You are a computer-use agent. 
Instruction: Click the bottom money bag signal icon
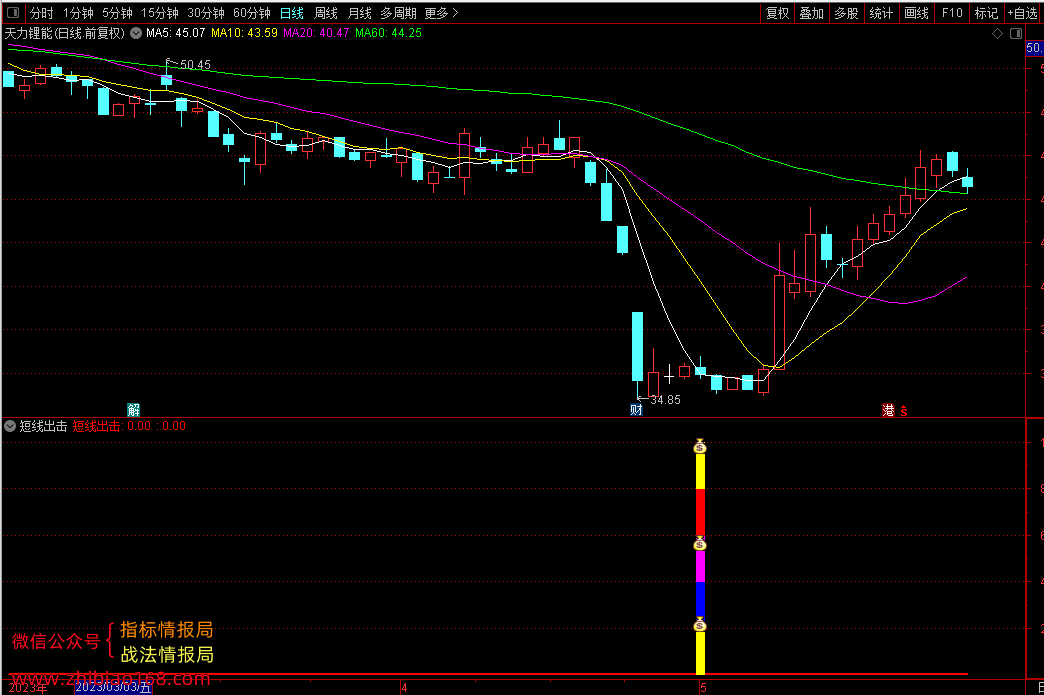pos(700,624)
